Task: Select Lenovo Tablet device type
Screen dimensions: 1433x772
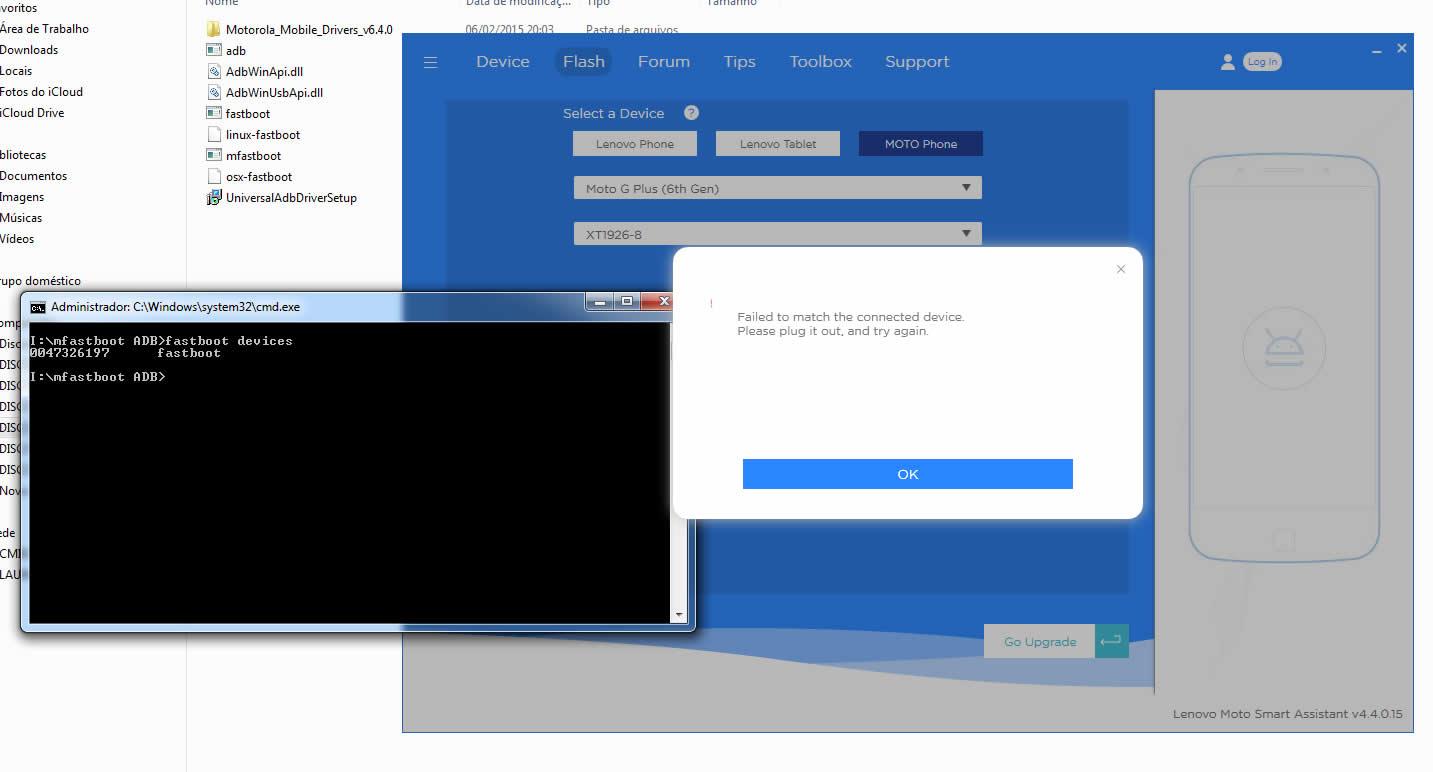Action: coord(778,144)
